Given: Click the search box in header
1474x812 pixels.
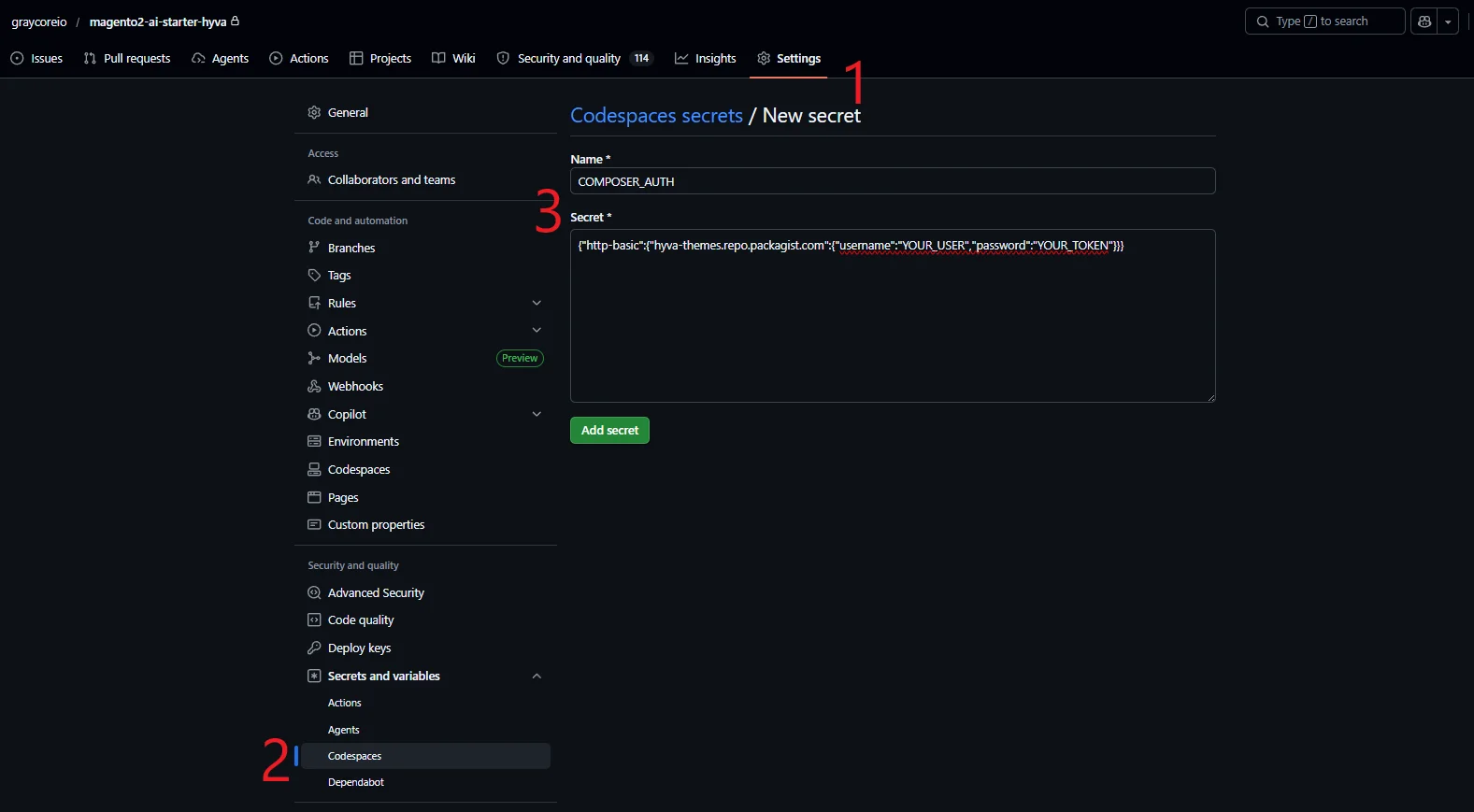Looking at the screenshot, I should coord(1324,21).
